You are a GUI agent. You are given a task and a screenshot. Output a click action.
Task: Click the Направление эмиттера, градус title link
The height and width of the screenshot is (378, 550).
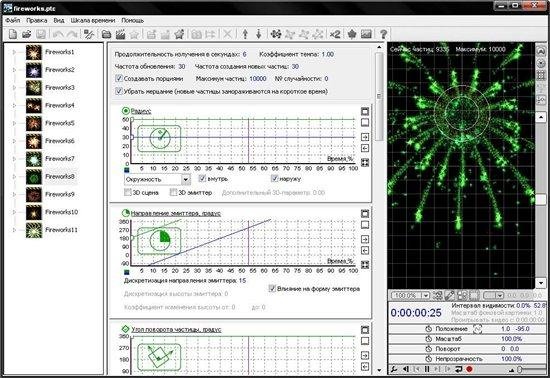tap(175, 213)
